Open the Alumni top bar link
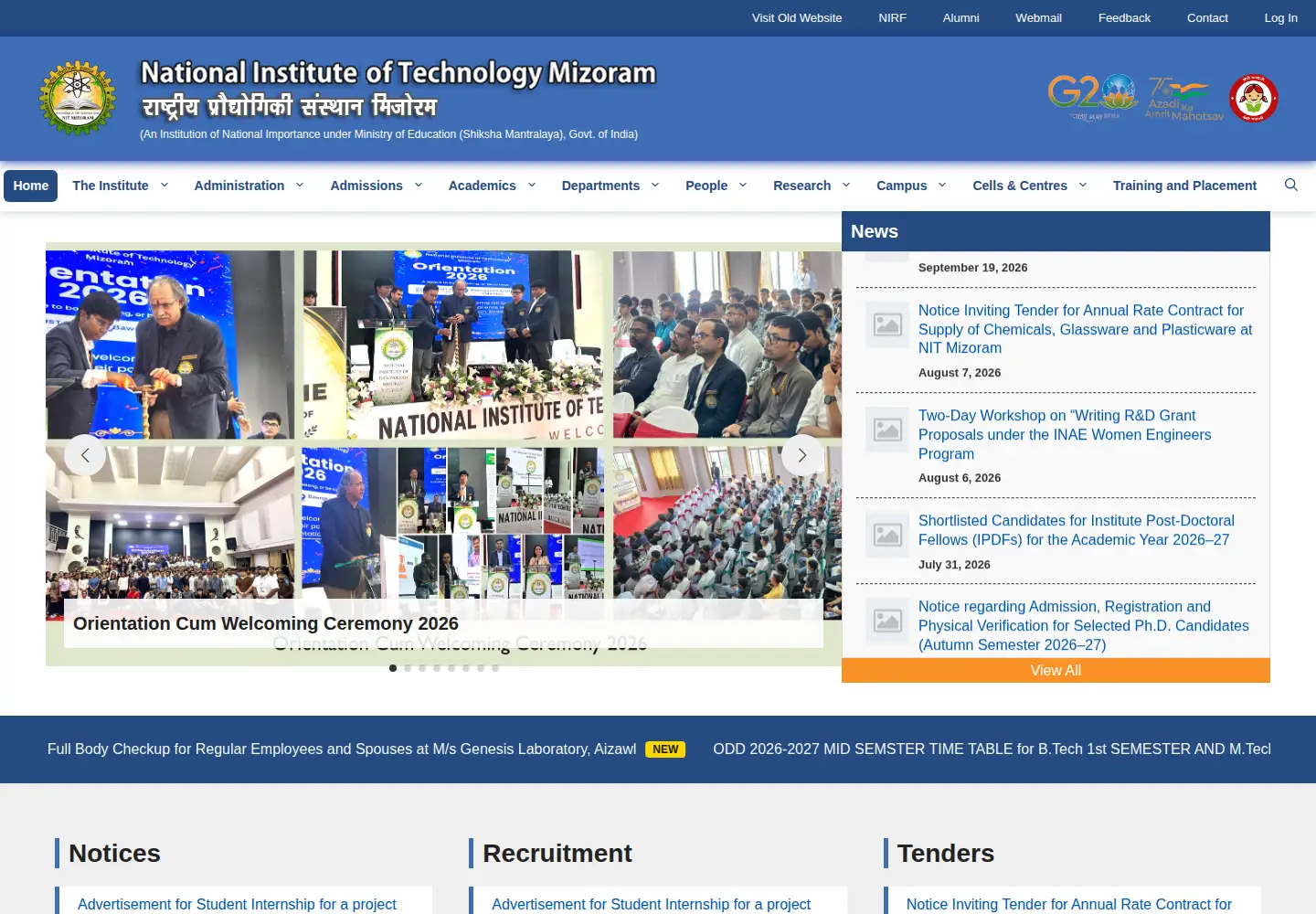1316x914 pixels. click(x=961, y=18)
